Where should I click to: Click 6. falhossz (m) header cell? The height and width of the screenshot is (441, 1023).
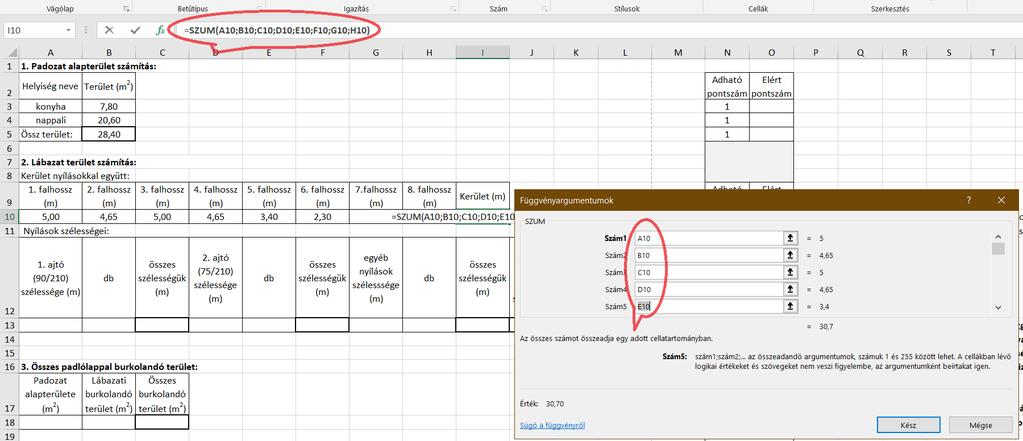pyautogui.click(x=322, y=196)
